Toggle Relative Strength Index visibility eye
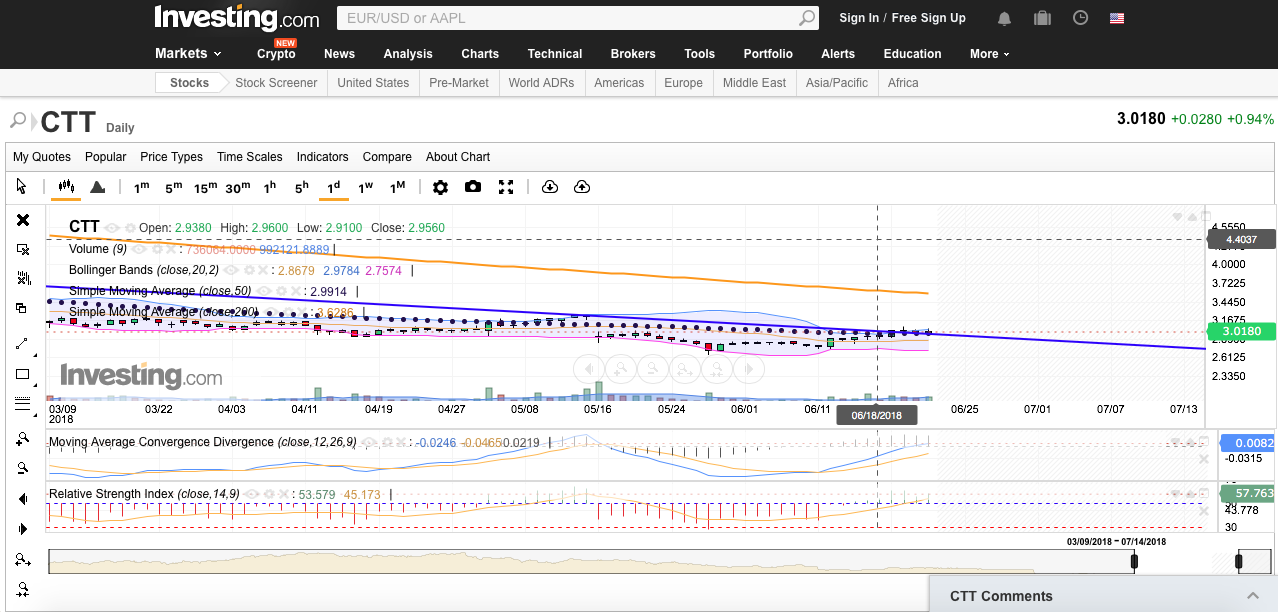The image size is (1278, 612). (250, 494)
